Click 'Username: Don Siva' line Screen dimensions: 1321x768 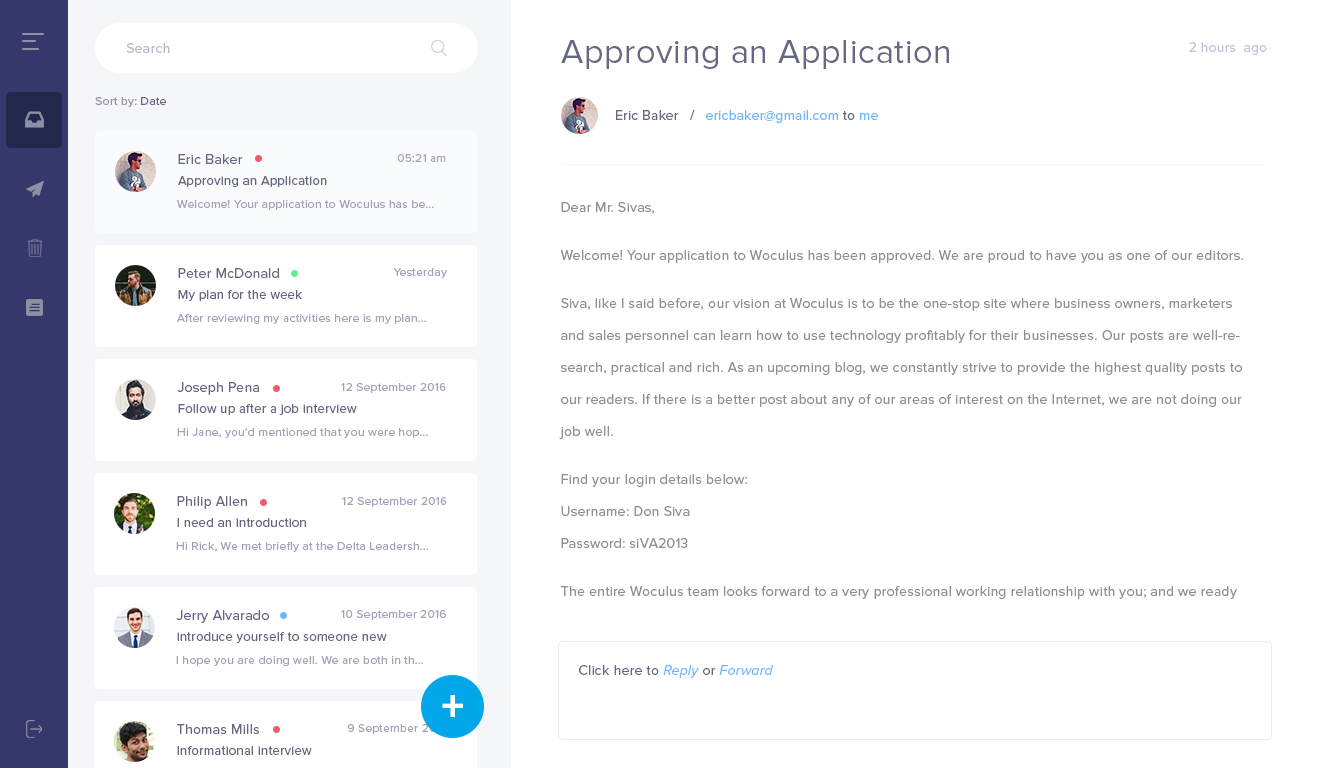point(625,511)
